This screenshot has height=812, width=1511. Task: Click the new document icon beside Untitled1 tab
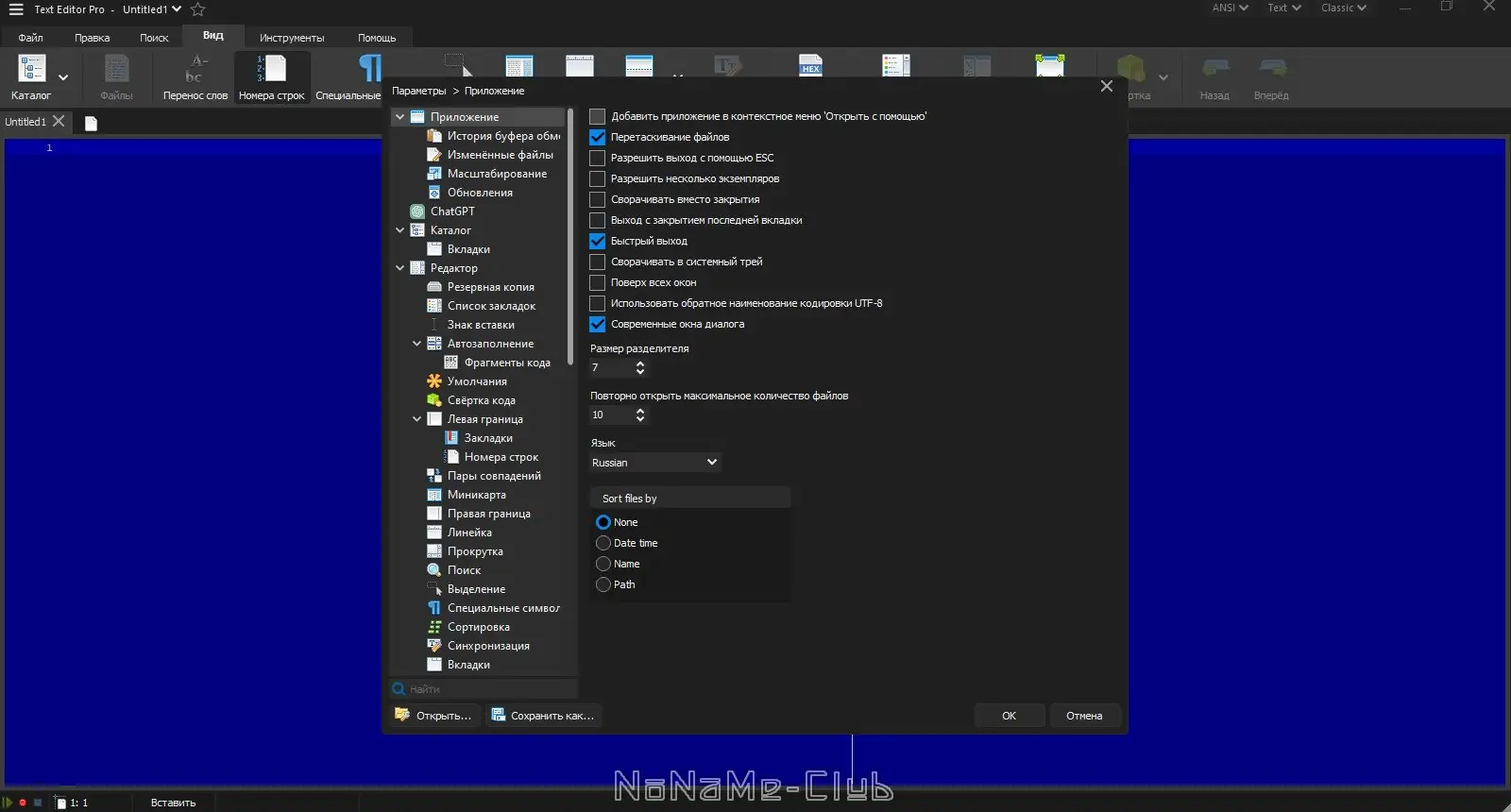pos(91,123)
